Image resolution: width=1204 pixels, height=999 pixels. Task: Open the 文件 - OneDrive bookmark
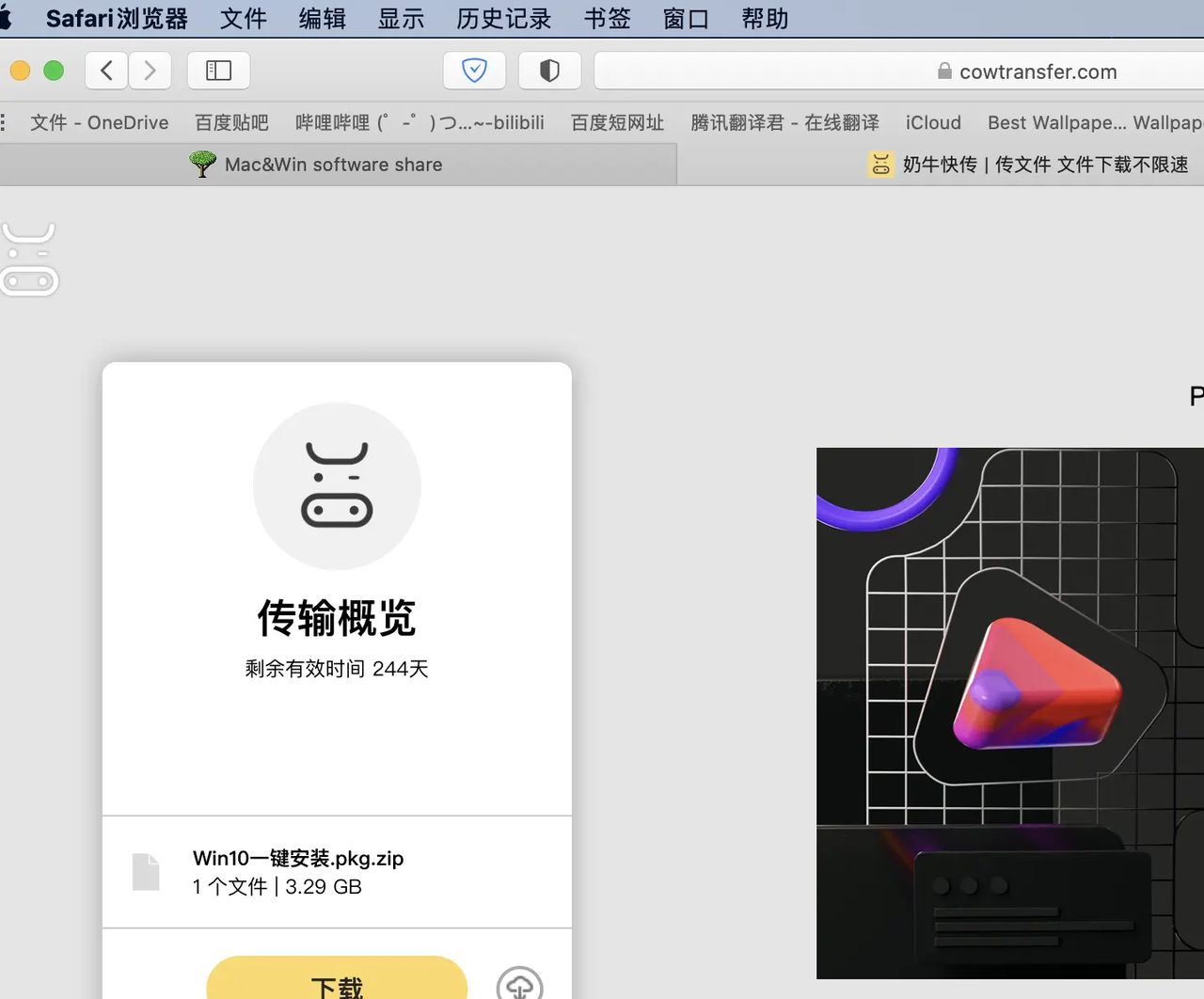tap(100, 122)
